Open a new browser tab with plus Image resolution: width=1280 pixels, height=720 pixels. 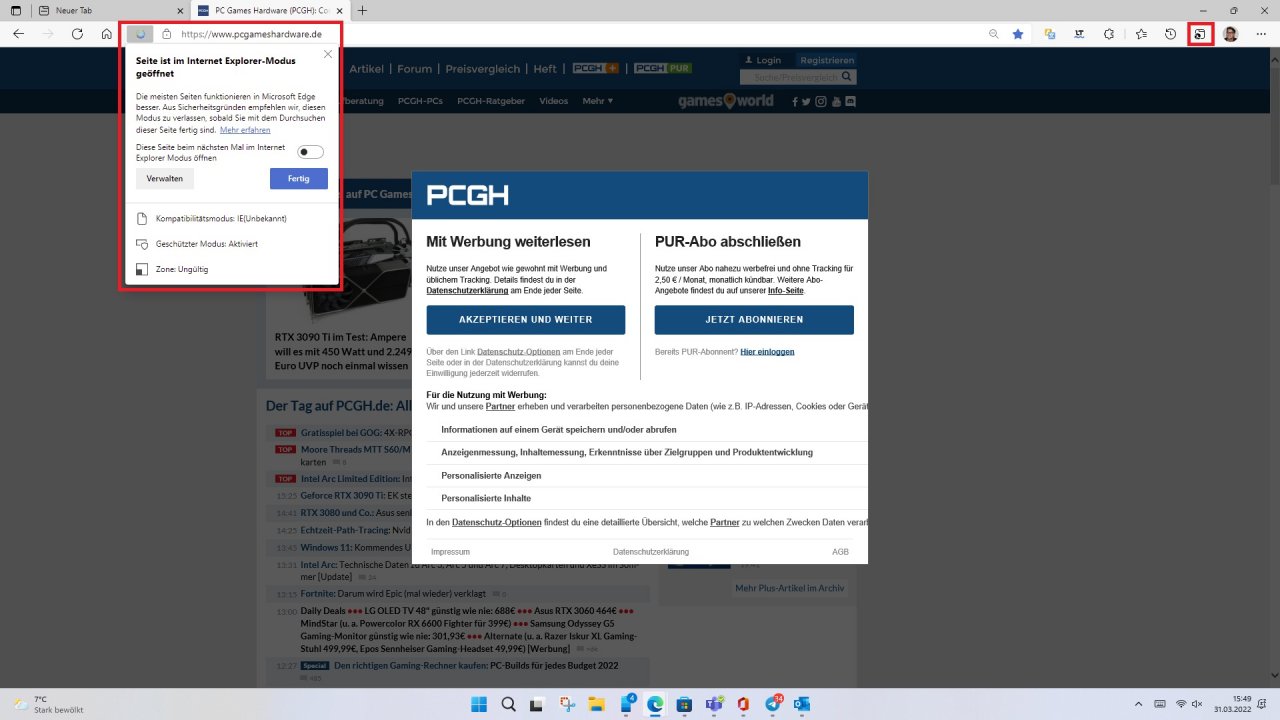(x=362, y=10)
